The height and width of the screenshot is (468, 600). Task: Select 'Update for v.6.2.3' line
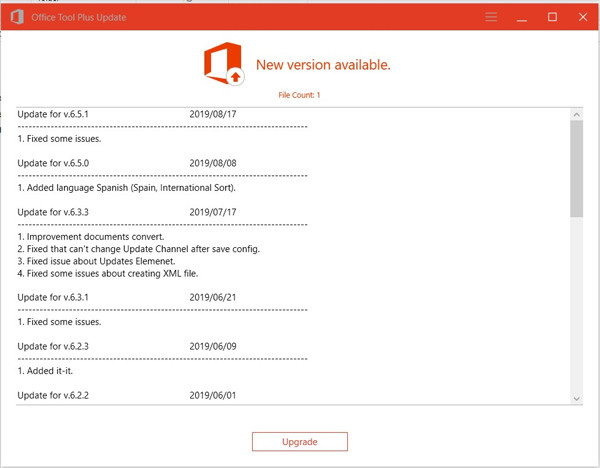(x=53, y=346)
